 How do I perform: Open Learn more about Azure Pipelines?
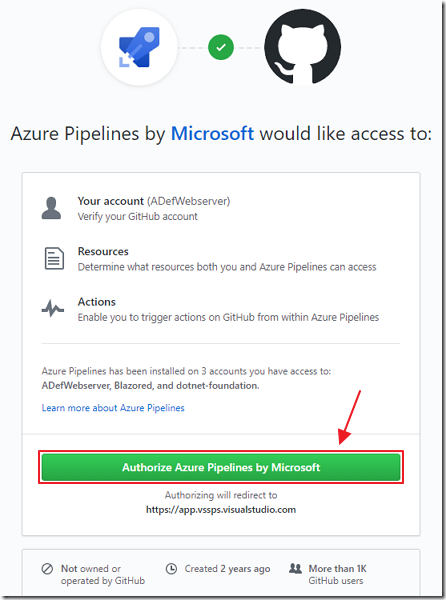(113, 408)
